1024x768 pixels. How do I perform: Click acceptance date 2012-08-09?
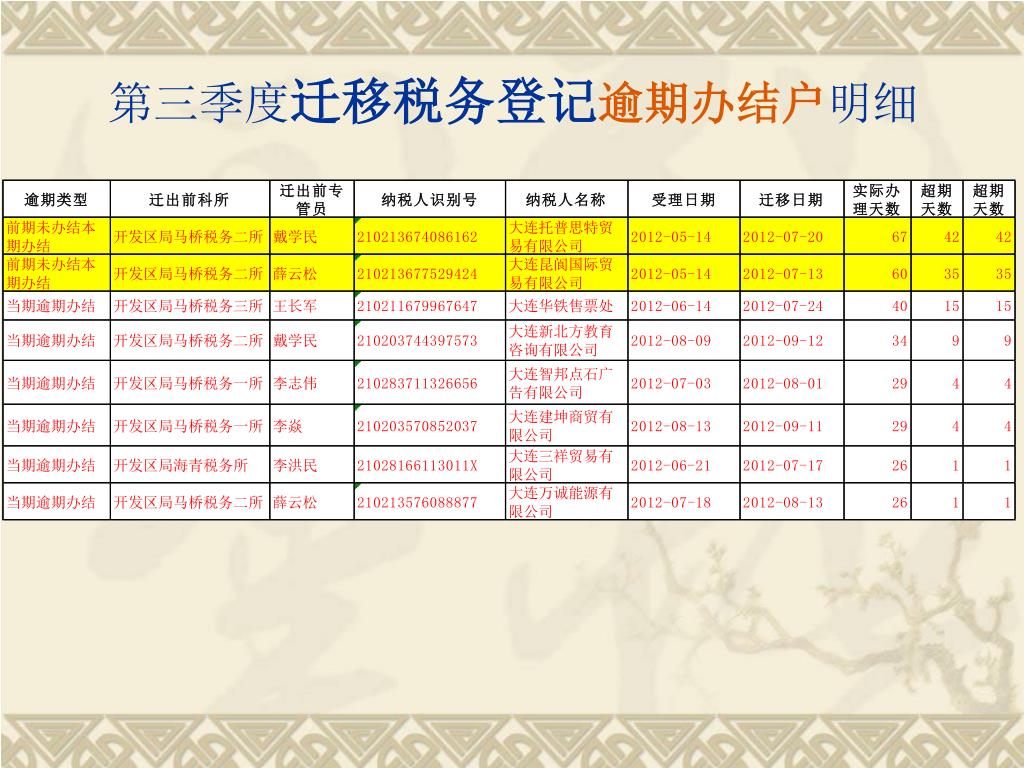click(671, 340)
